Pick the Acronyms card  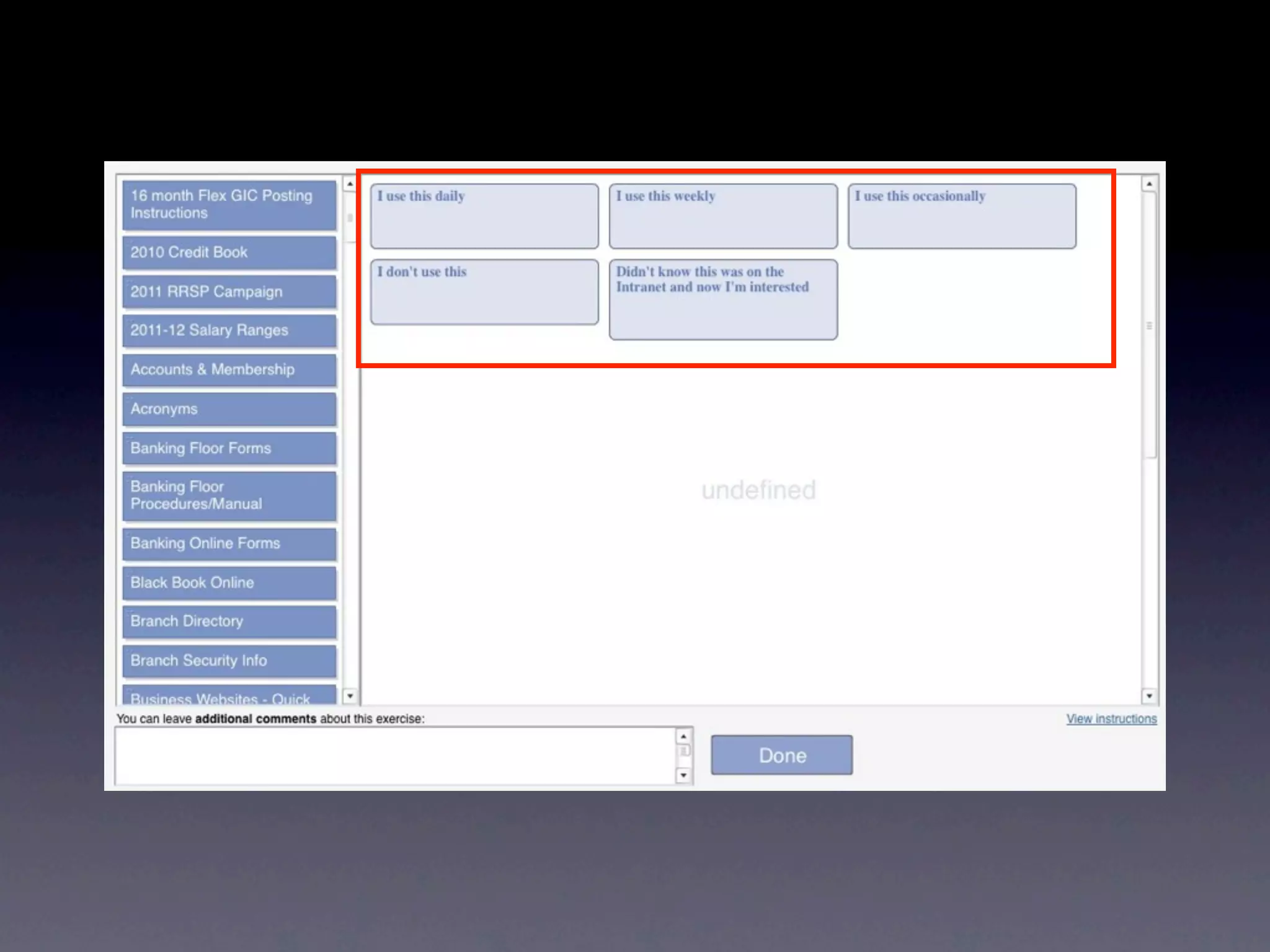[229, 409]
